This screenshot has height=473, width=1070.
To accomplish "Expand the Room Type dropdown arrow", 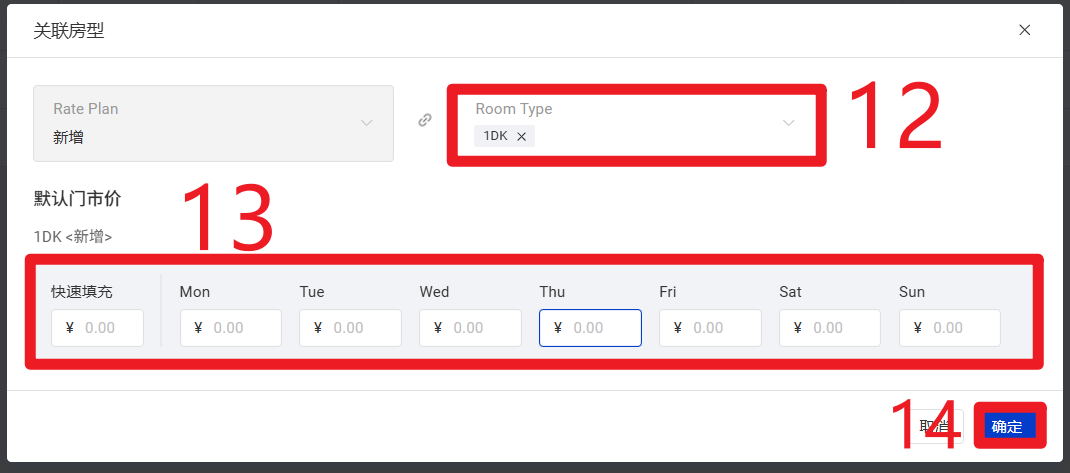I will [x=788, y=123].
